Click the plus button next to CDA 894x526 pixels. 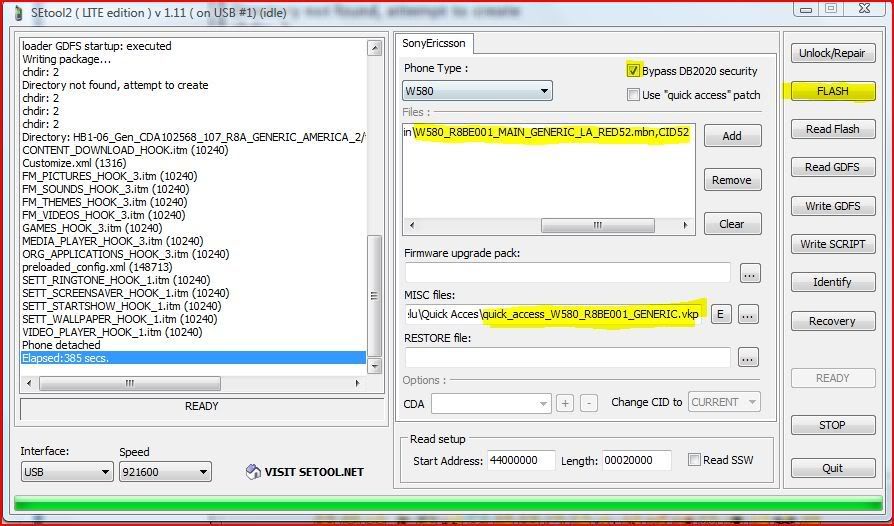click(x=565, y=403)
